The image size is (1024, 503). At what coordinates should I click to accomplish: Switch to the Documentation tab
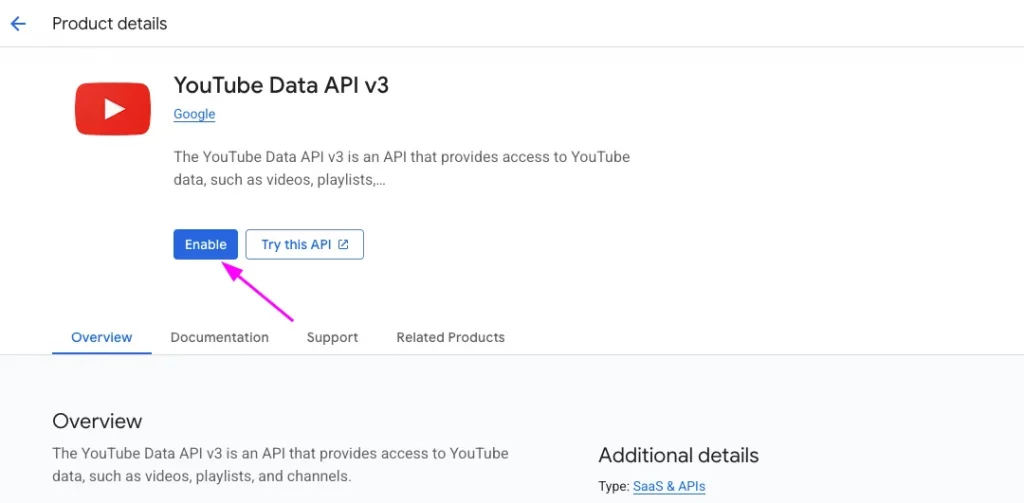[219, 338]
